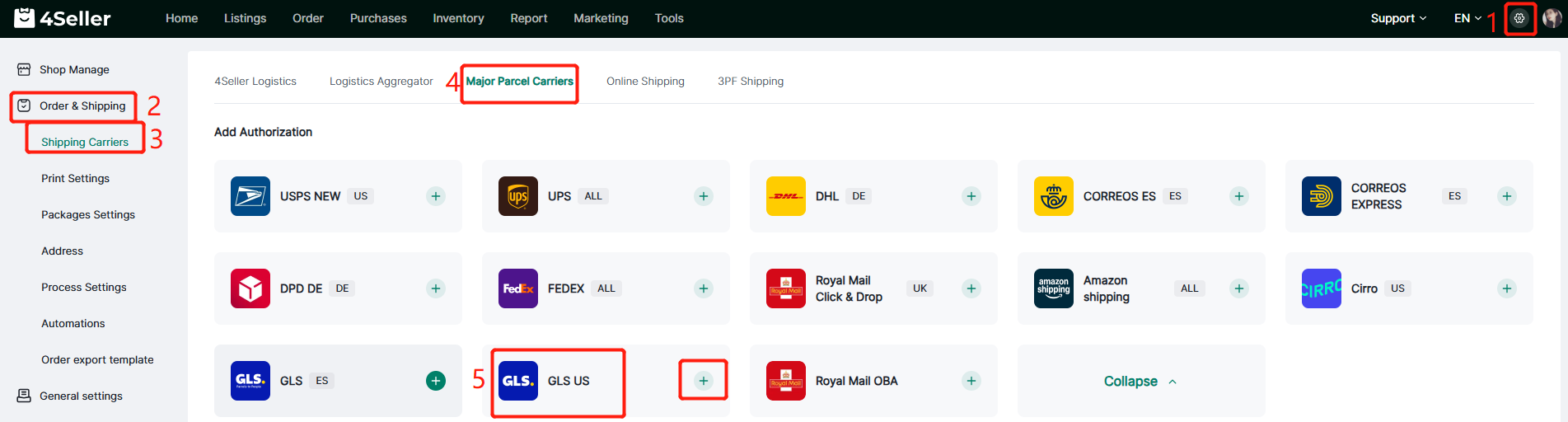
Task: Click the Royal Mail Click & Drop logo
Action: tap(786, 288)
